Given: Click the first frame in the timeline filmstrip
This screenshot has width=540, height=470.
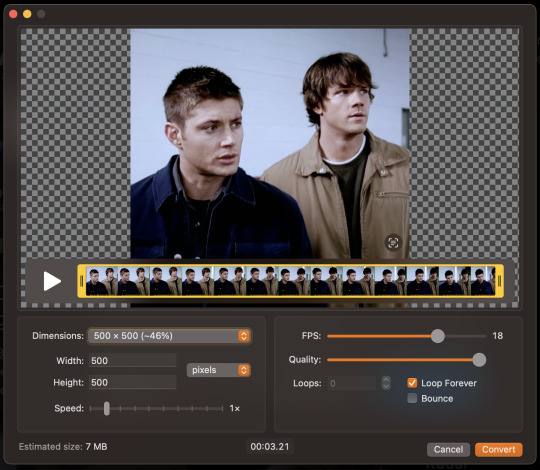Looking at the screenshot, I should (102, 281).
